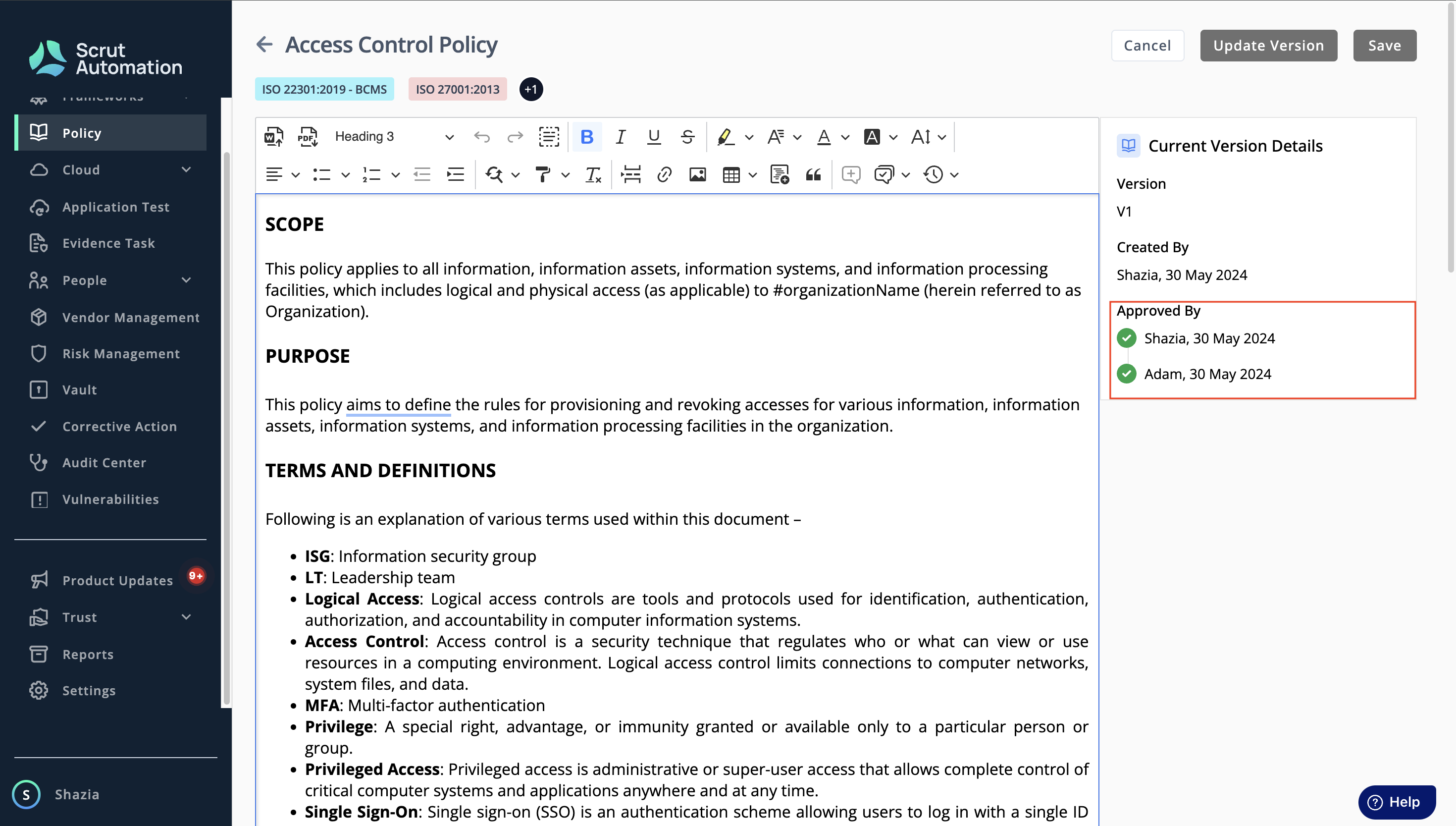The image size is (1456, 826).
Task: Click the track changes icon
Action: click(x=884, y=175)
